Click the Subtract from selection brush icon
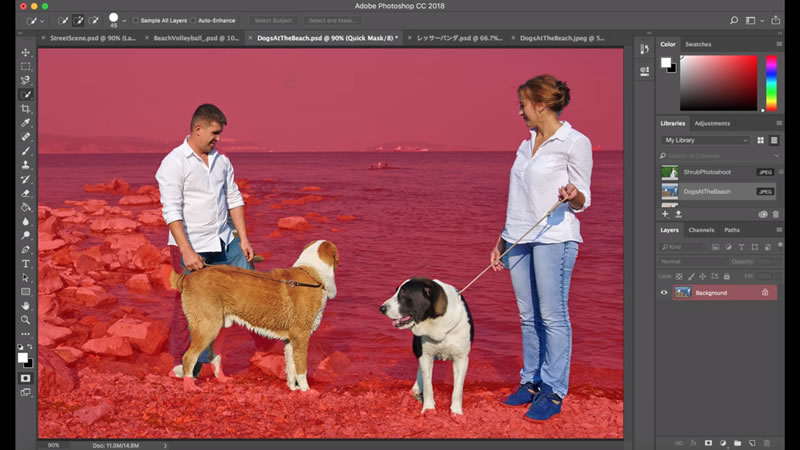 coord(93,20)
